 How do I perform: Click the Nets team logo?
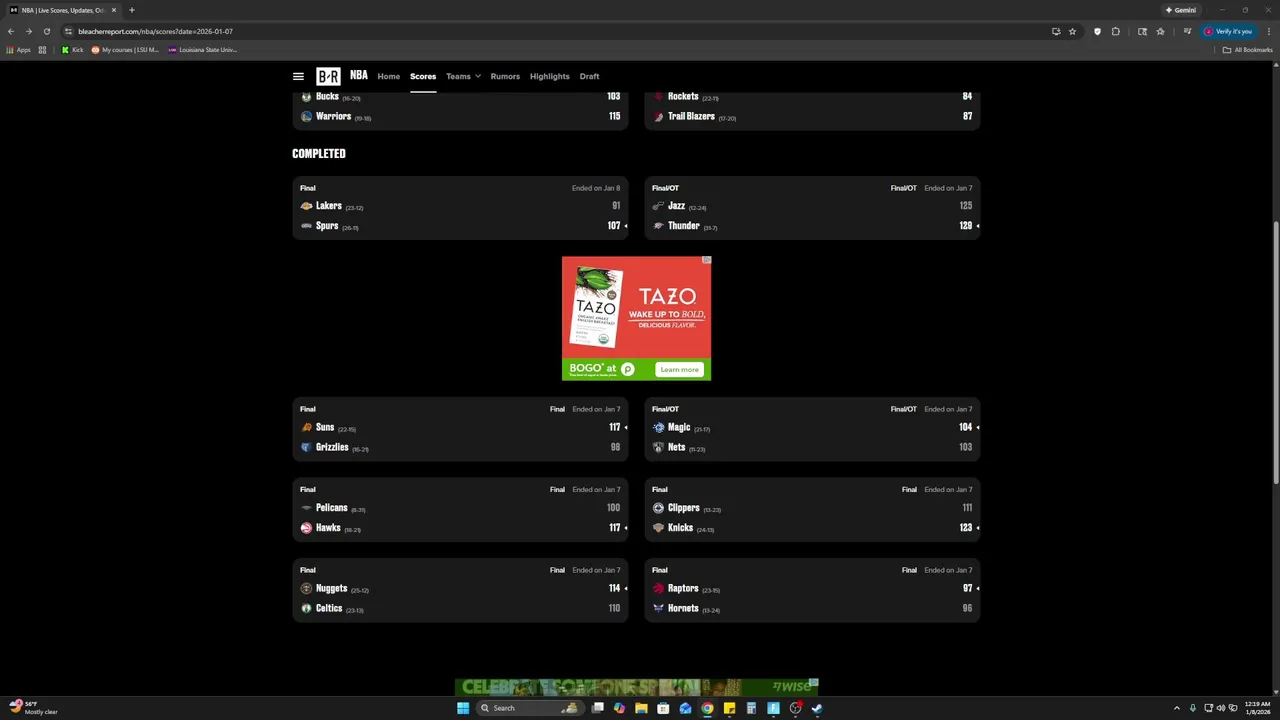658,447
